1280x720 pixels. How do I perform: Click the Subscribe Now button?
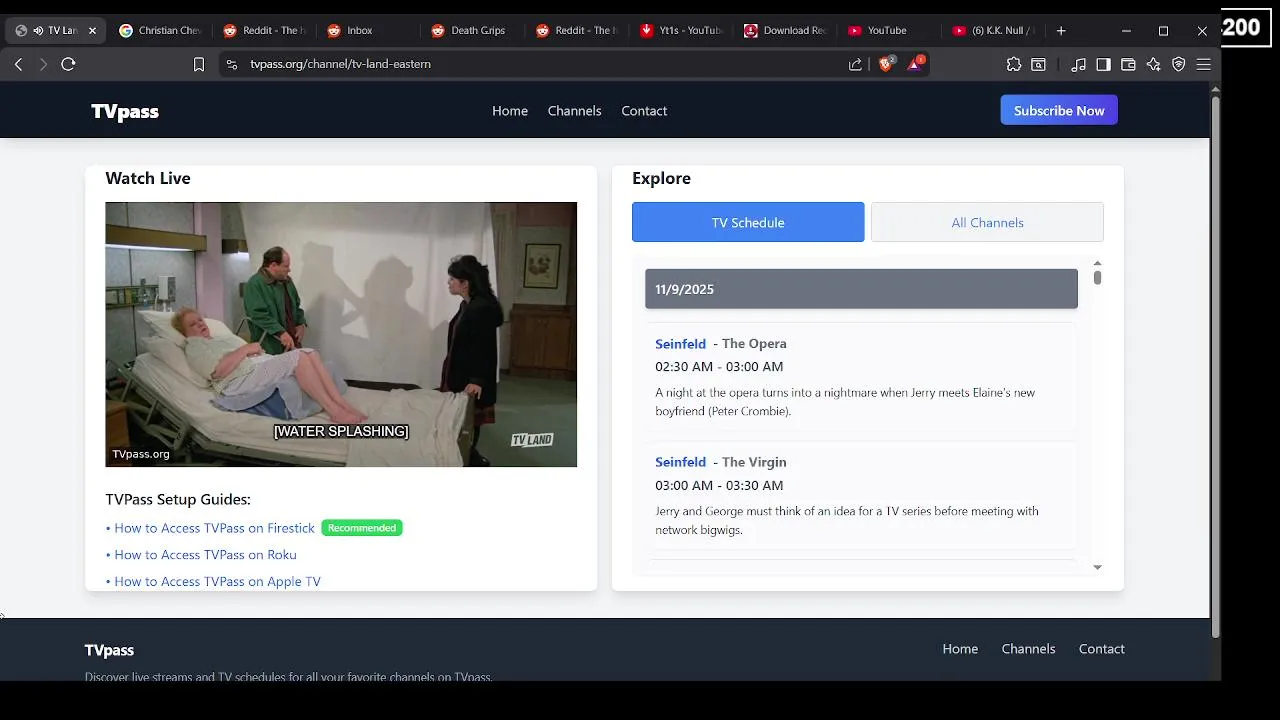(x=1059, y=110)
